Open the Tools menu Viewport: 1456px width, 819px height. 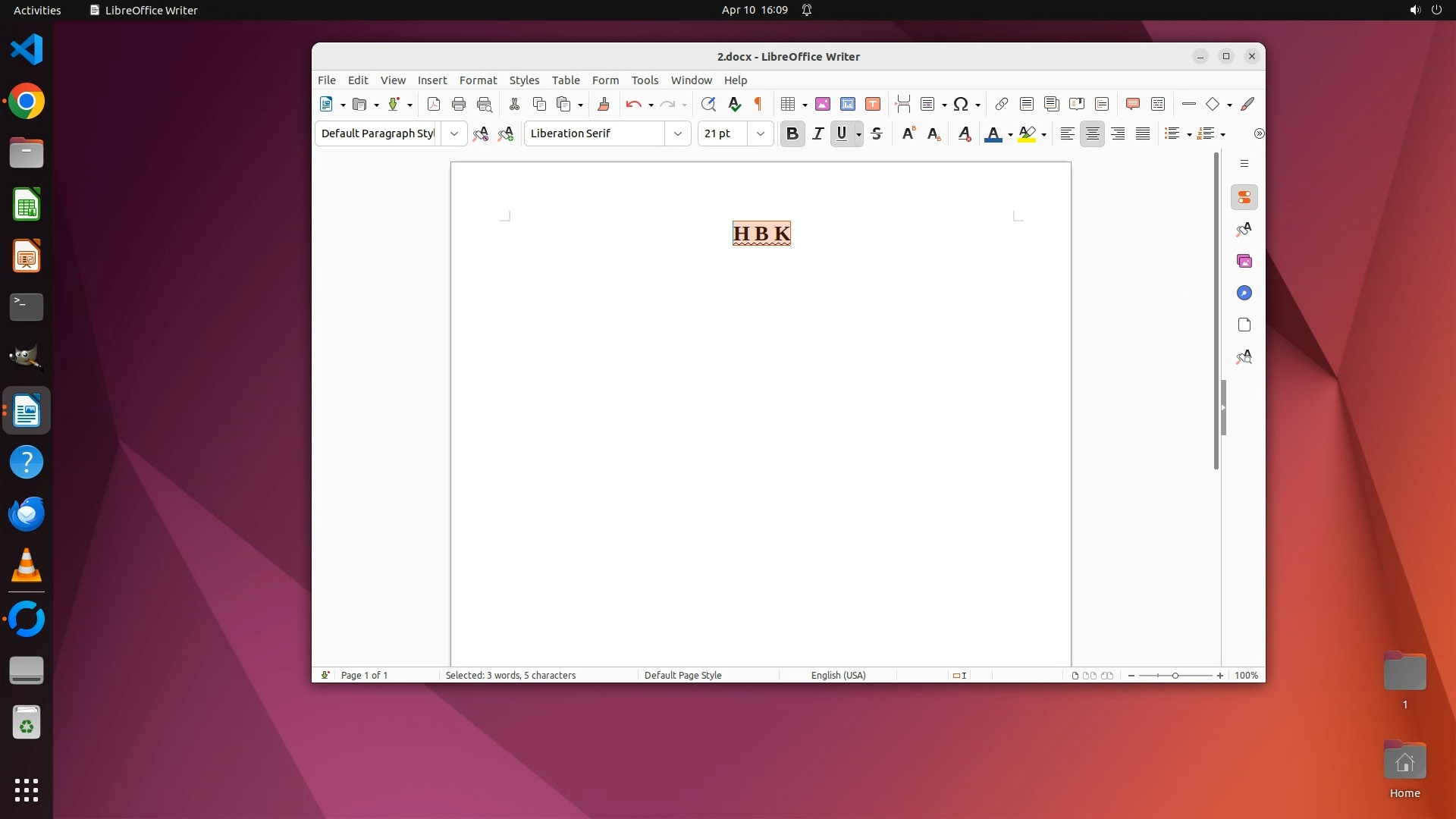[x=645, y=80]
